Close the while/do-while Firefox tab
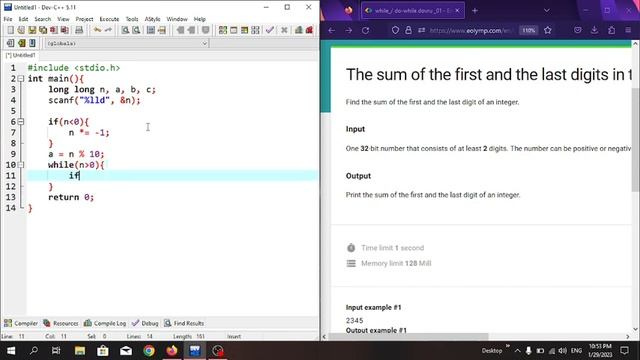The image size is (640, 360). coord(457,11)
